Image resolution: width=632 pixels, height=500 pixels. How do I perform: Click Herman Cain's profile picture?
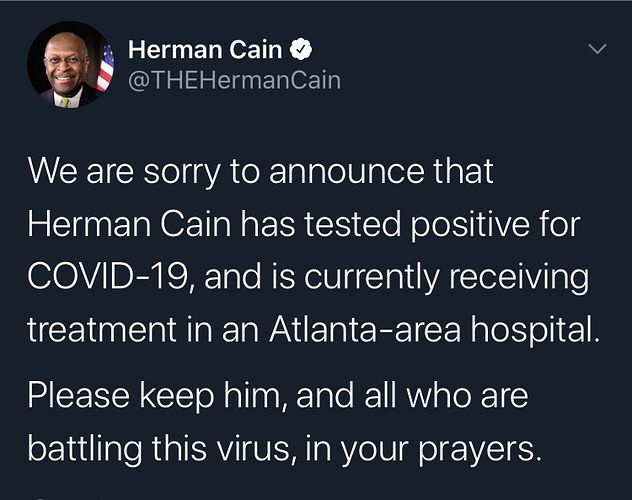click(70, 64)
